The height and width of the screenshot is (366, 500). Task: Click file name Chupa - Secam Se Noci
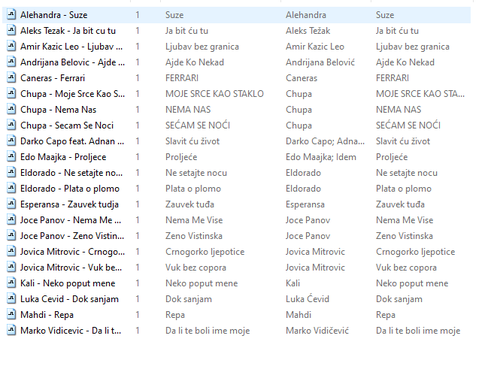67,125
